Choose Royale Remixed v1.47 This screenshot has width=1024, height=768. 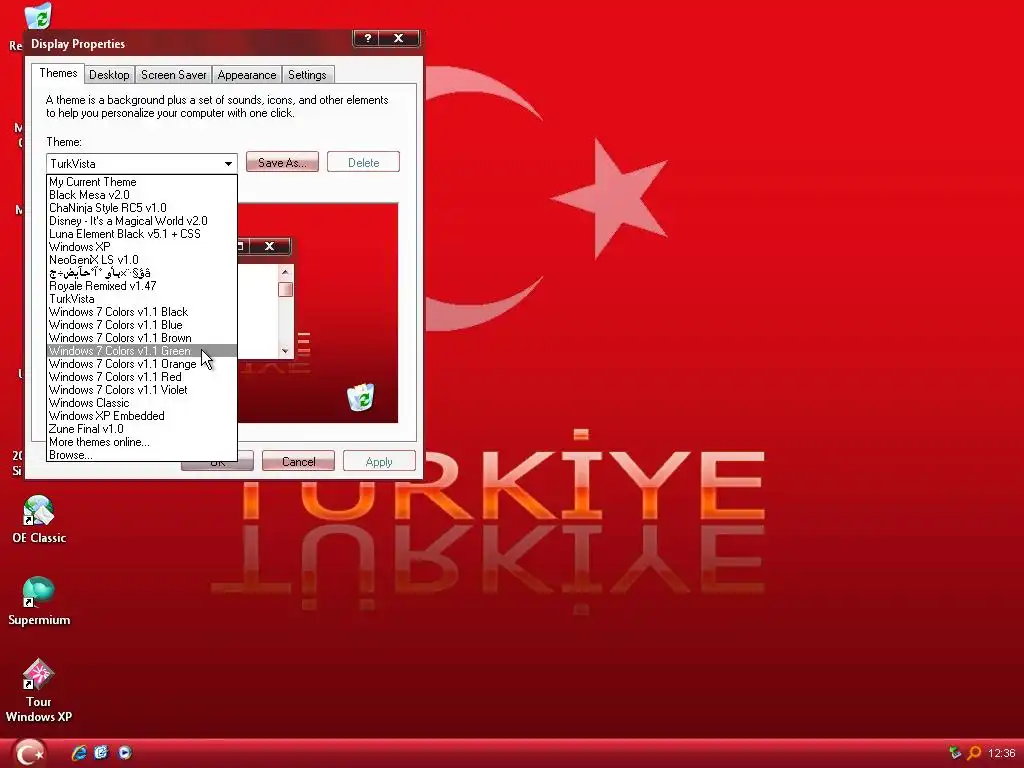pos(142,286)
